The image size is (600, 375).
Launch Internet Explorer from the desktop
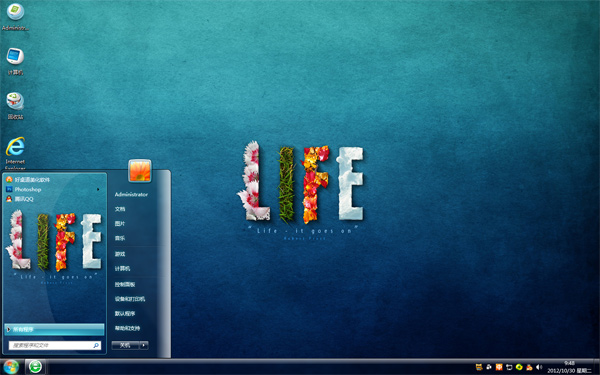[15, 153]
